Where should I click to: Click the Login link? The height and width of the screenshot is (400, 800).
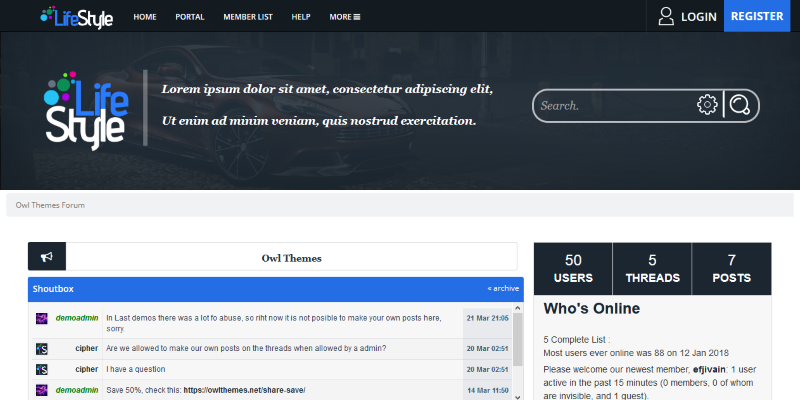[698, 17]
